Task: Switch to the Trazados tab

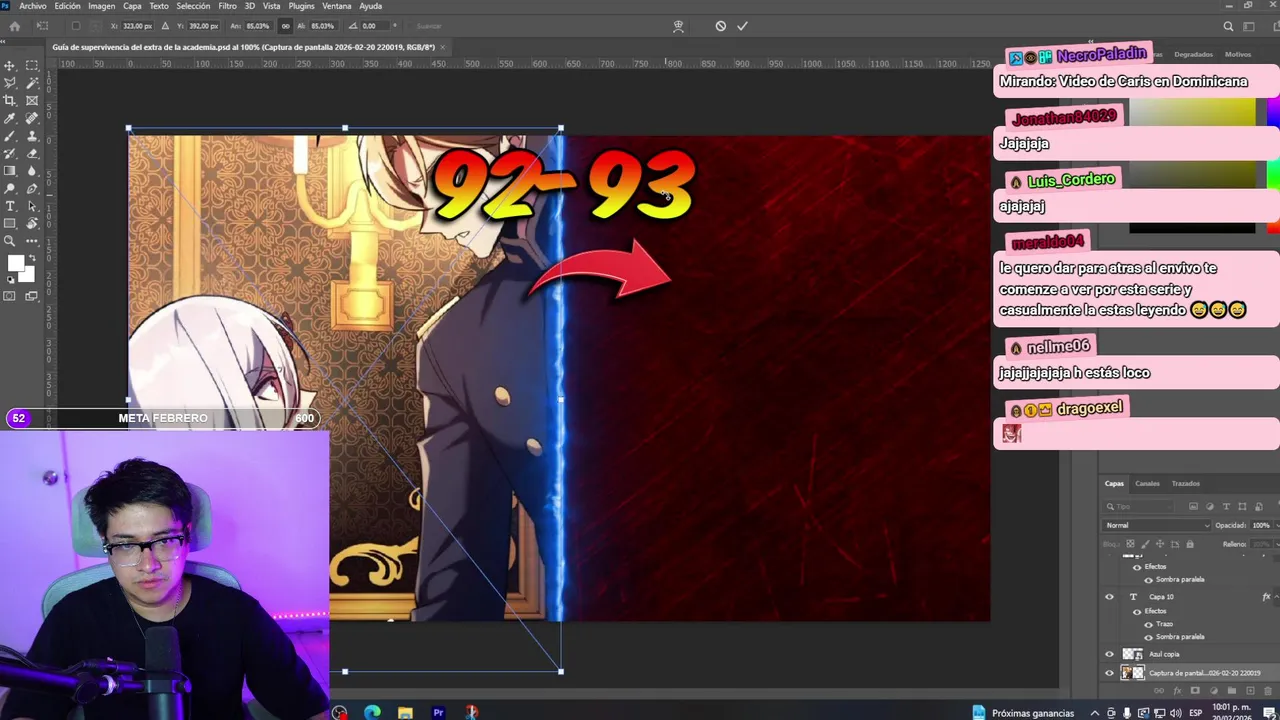Action: pos(1185,484)
